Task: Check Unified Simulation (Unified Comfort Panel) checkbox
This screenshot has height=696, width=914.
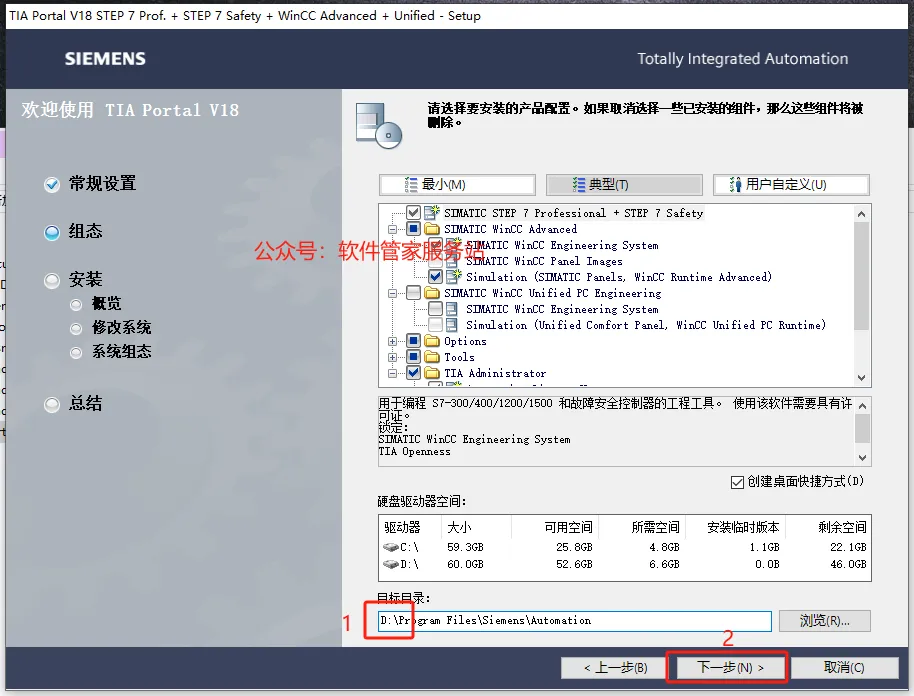Action: pos(435,325)
